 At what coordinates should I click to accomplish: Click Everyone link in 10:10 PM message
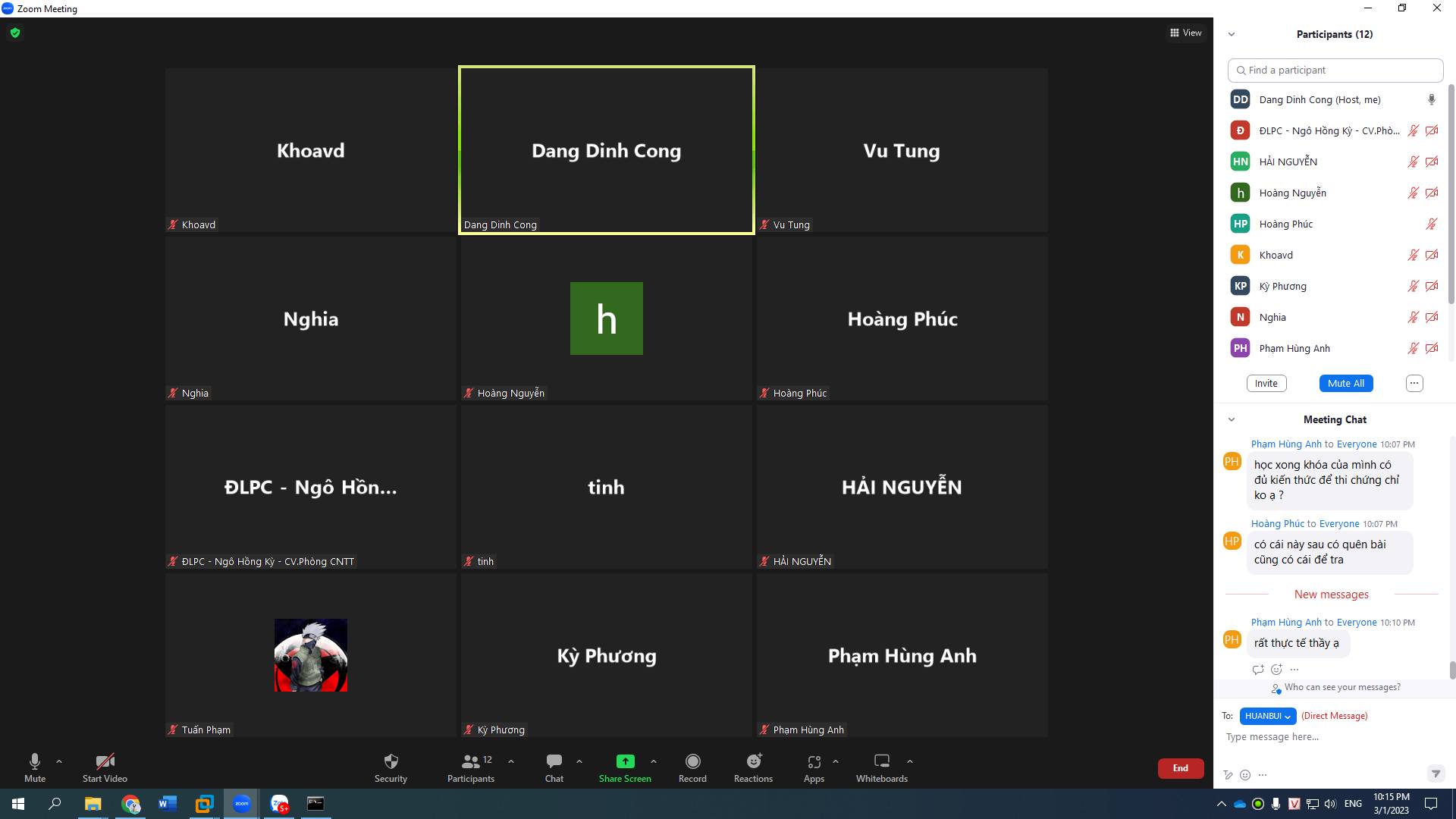pyautogui.click(x=1356, y=622)
